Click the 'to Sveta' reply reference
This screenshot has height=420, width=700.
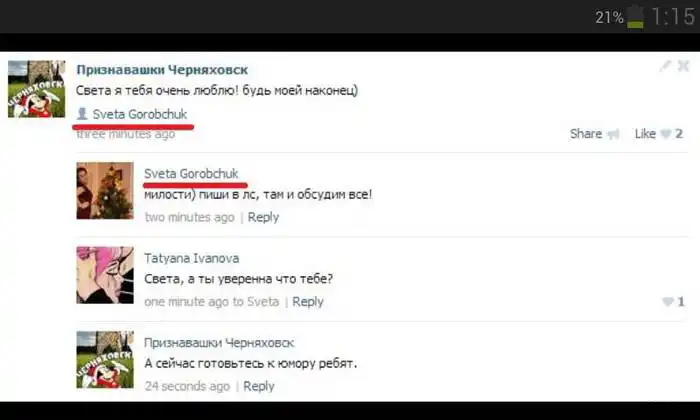(x=256, y=302)
